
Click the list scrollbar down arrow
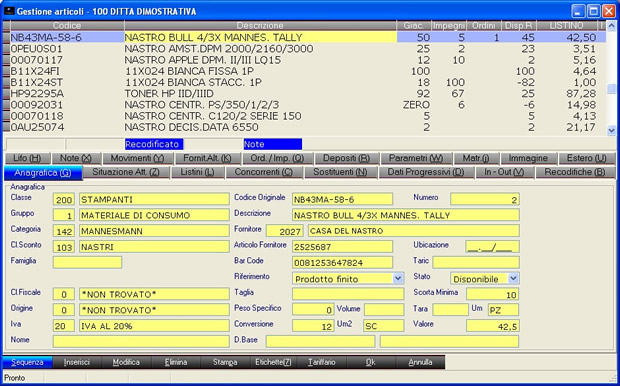click(611, 130)
